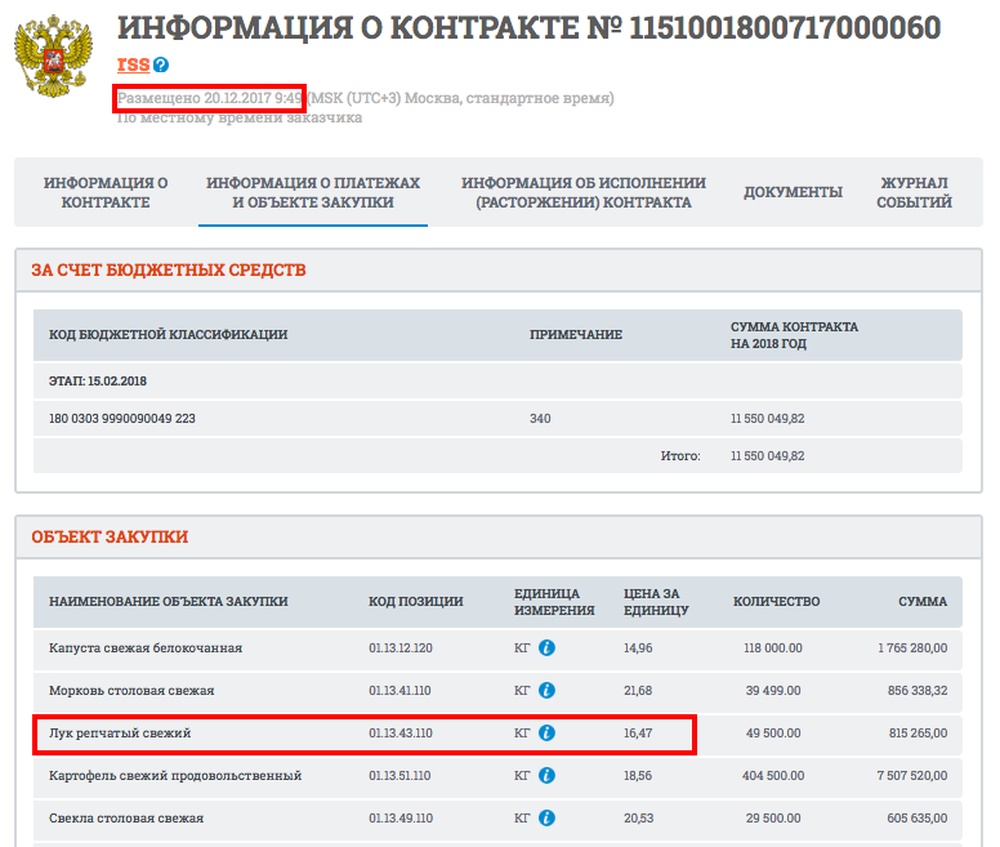Click the Код бюджетной классификации column header
The image size is (1000, 847).
[168, 334]
